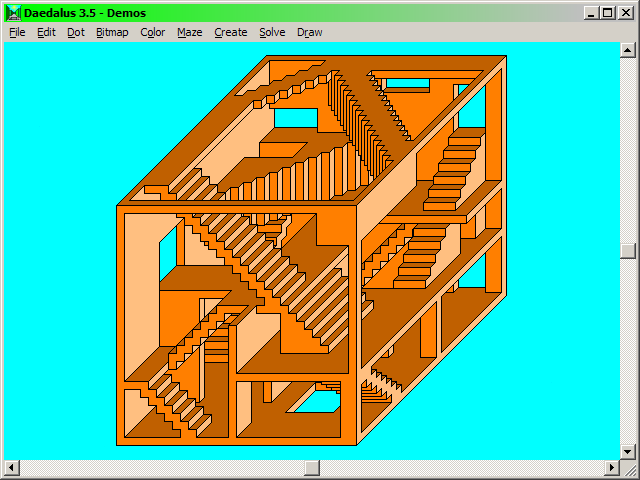The height and width of the screenshot is (480, 640).
Task: Open the Create menu
Action: coord(230,32)
